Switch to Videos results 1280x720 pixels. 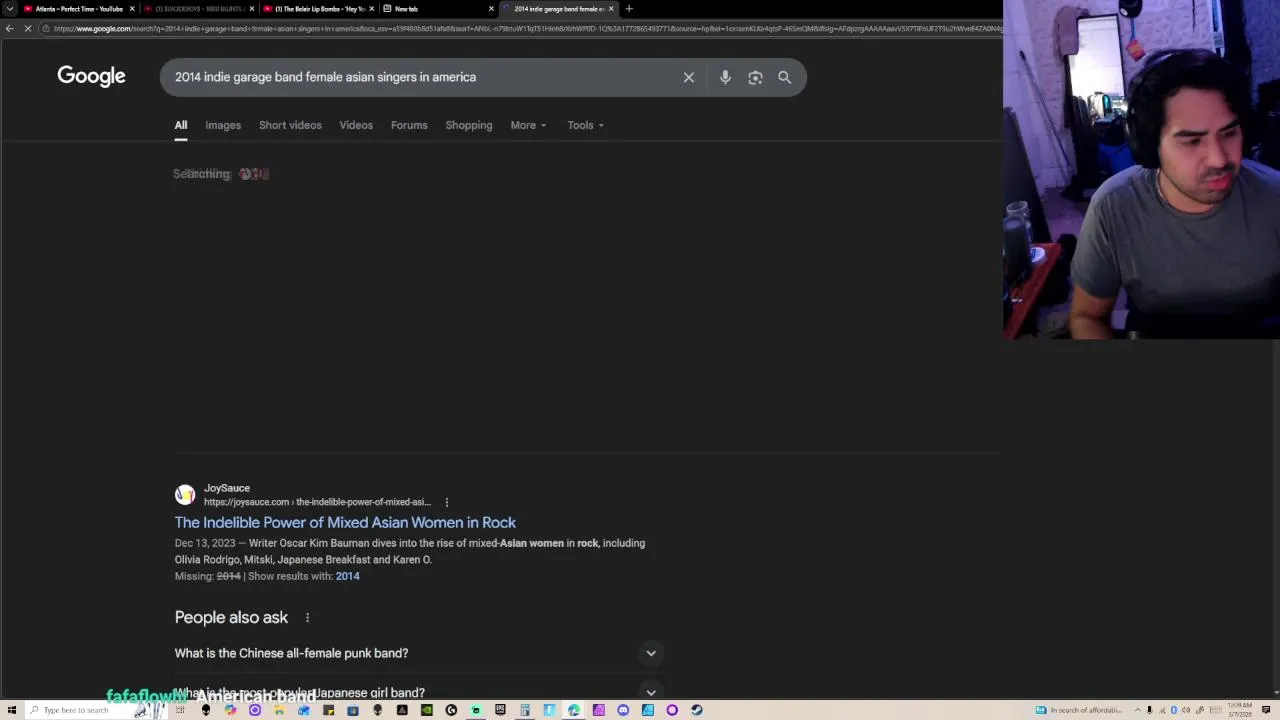coord(356,125)
